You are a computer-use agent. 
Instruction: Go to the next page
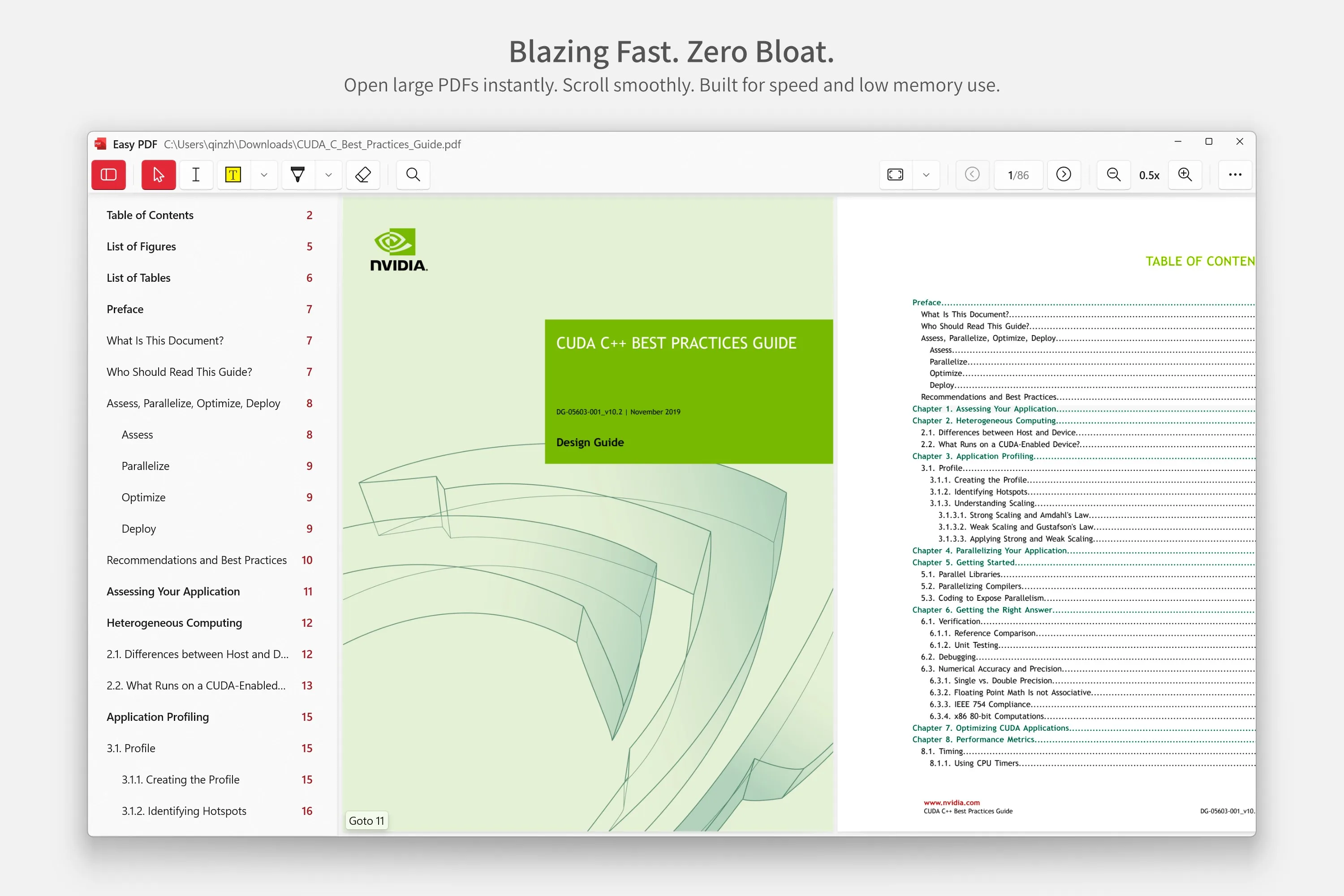point(1064,175)
